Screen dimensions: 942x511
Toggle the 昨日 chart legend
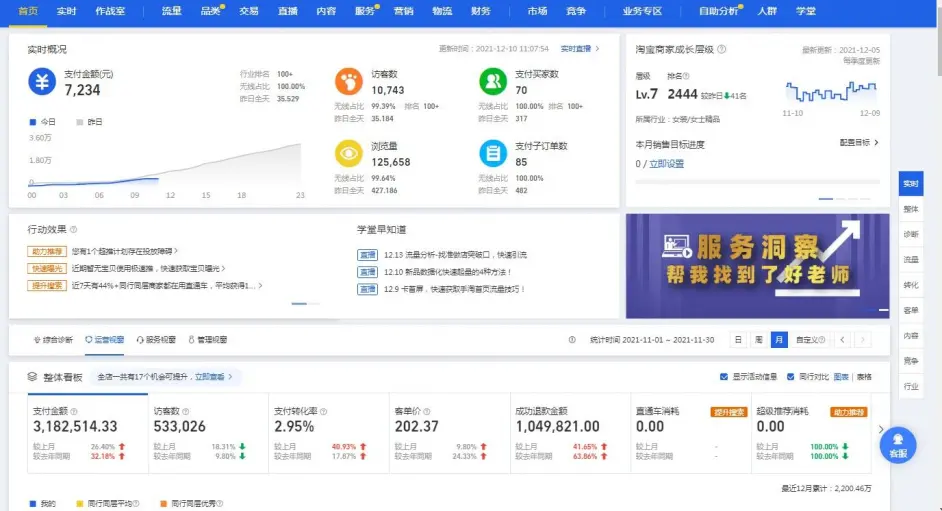click(x=89, y=122)
